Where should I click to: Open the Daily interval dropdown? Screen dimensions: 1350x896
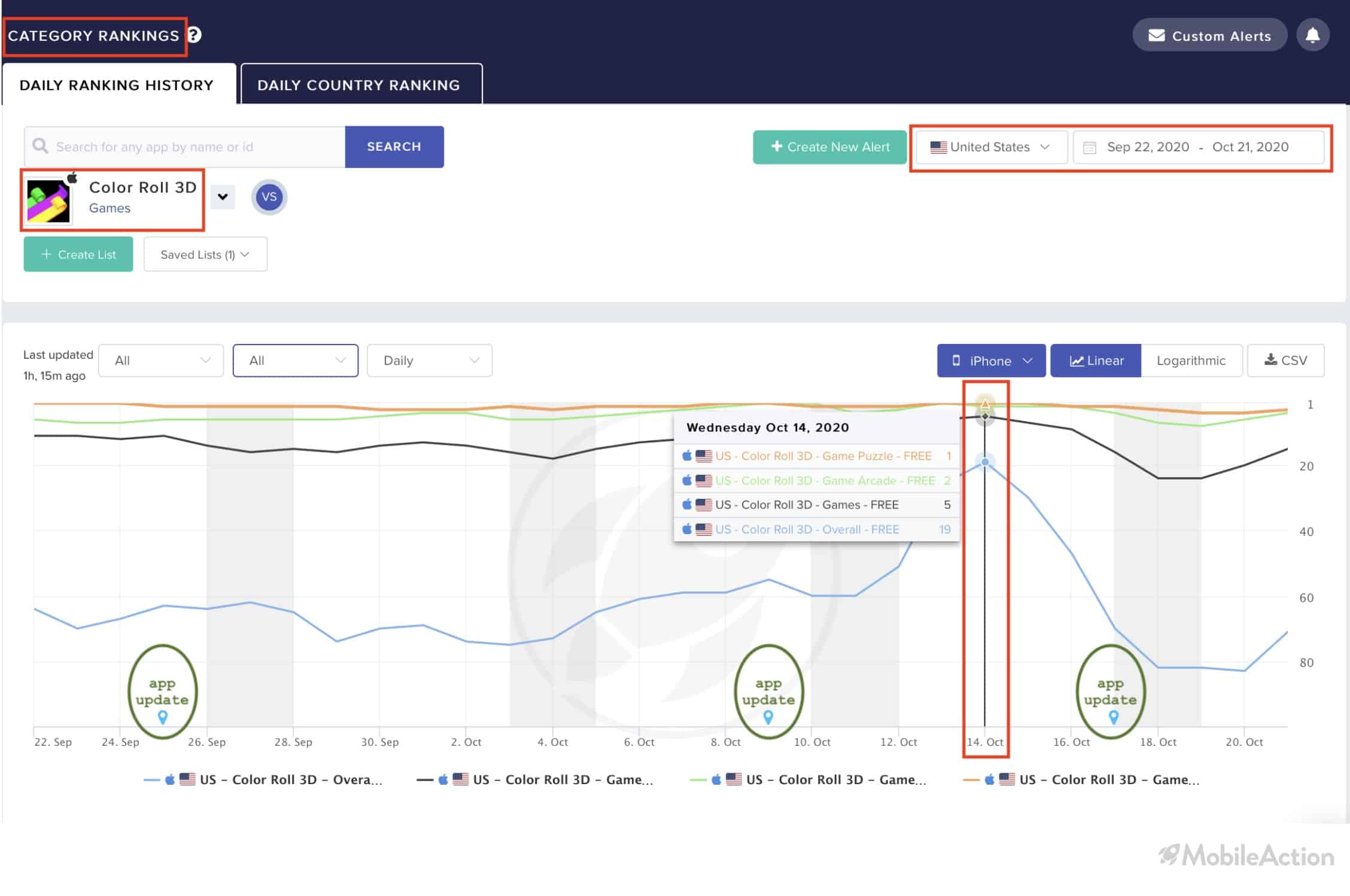point(430,361)
